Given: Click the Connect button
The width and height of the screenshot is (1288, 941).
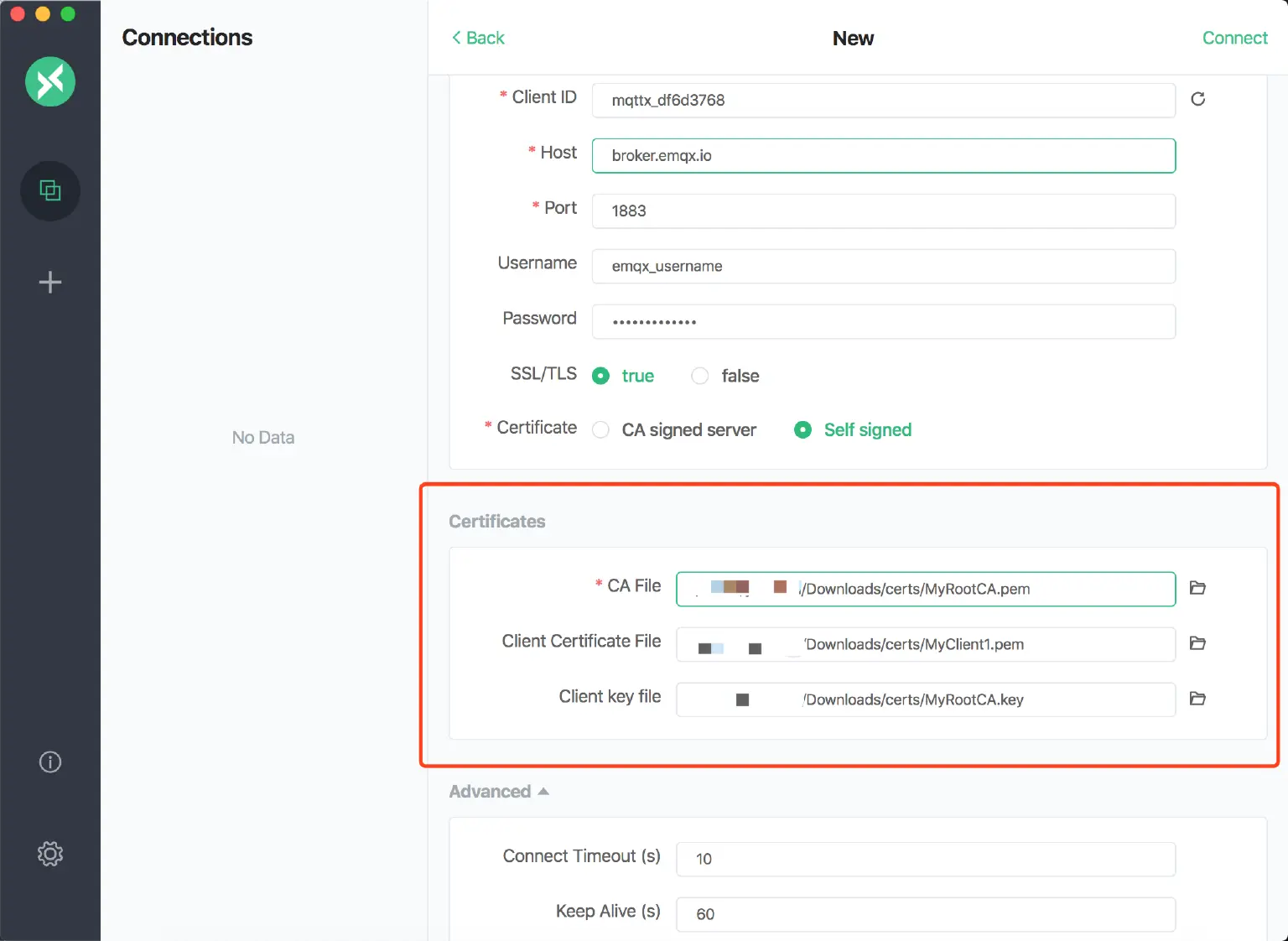Looking at the screenshot, I should [x=1234, y=38].
